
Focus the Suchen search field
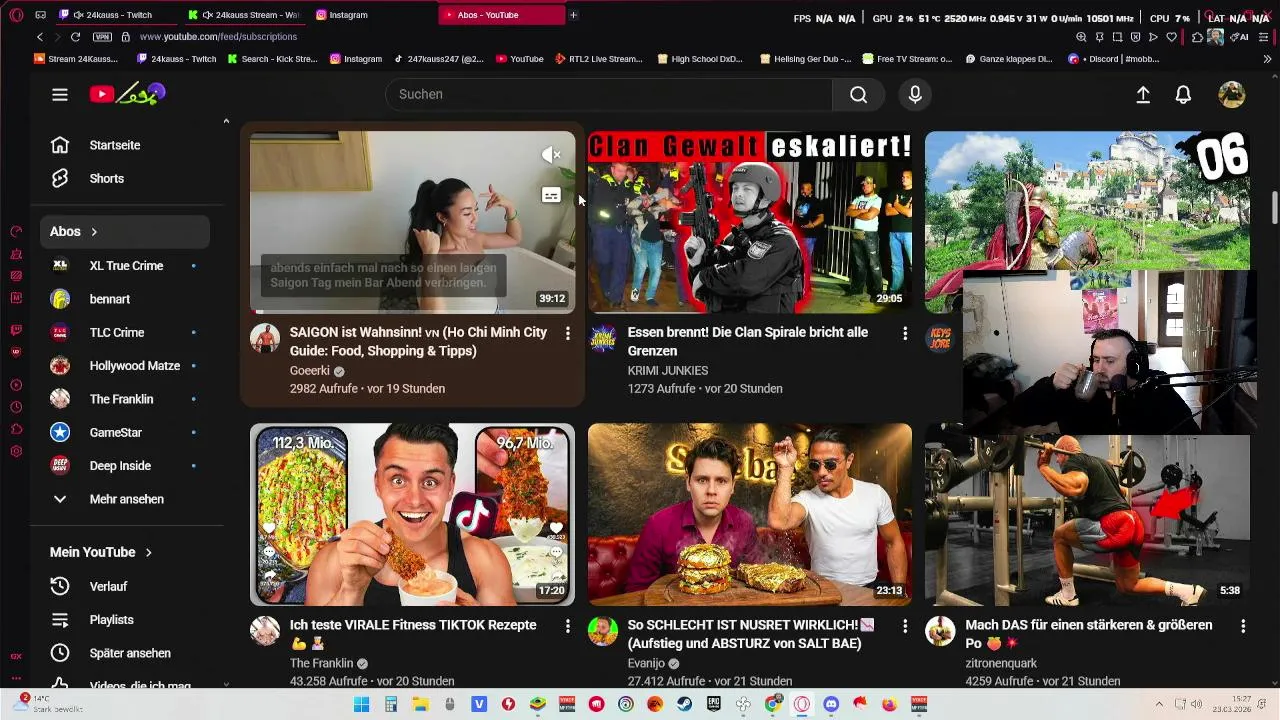(608, 94)
